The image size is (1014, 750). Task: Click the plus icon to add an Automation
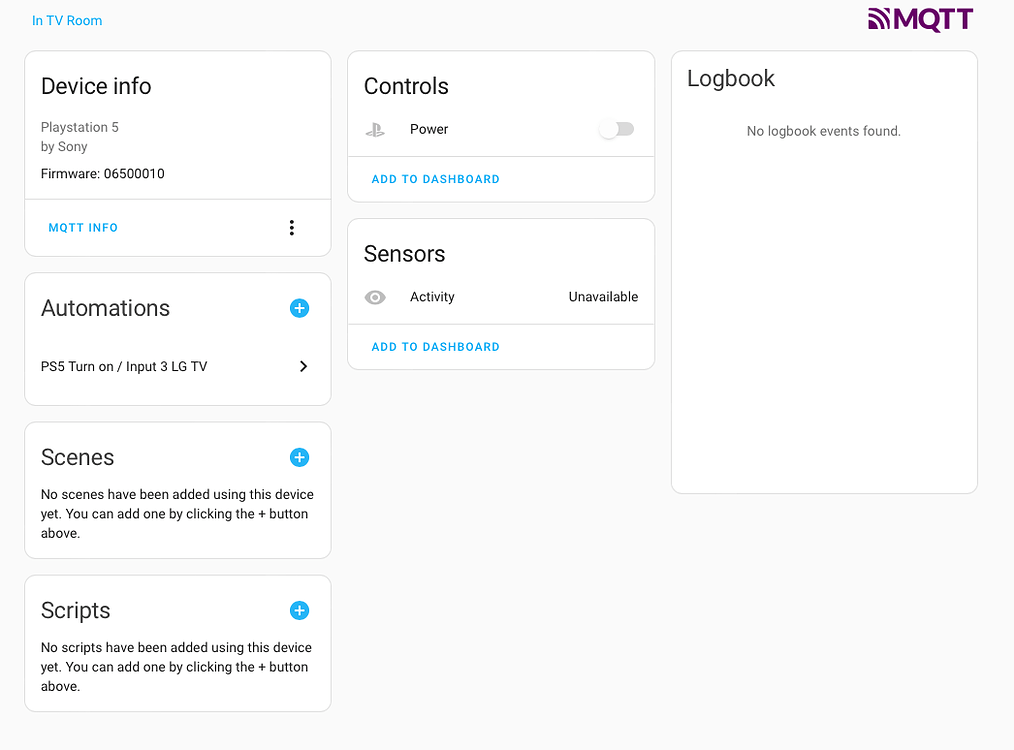pyautogui.click(x=299, y=308)
